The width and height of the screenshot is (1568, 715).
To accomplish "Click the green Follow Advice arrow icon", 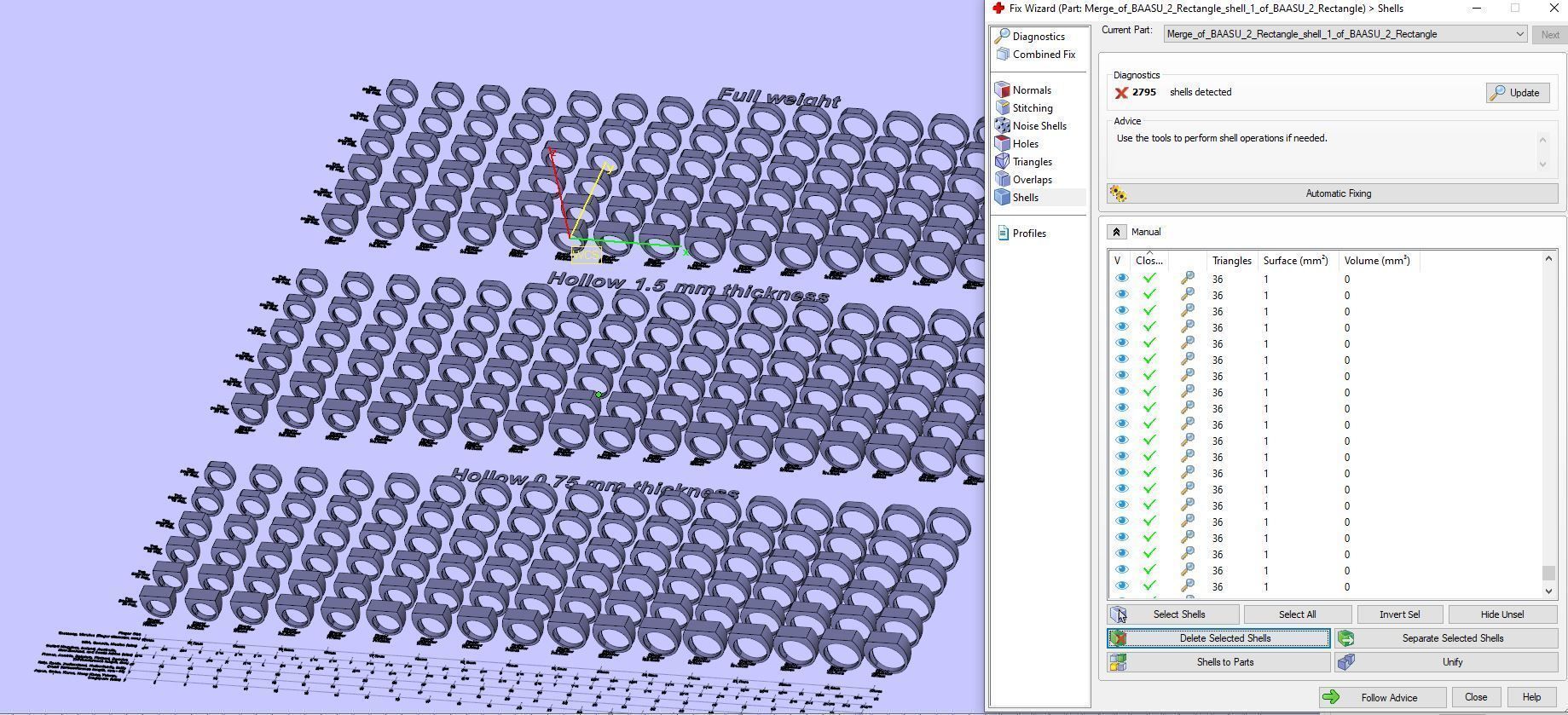I will coord(1331,697).
